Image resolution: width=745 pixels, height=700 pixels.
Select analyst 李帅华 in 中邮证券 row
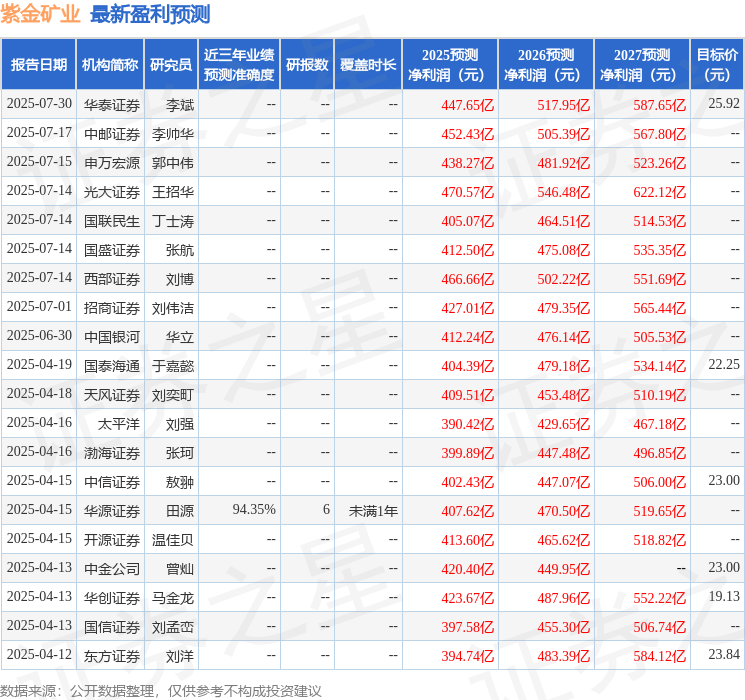click(172, 134)
